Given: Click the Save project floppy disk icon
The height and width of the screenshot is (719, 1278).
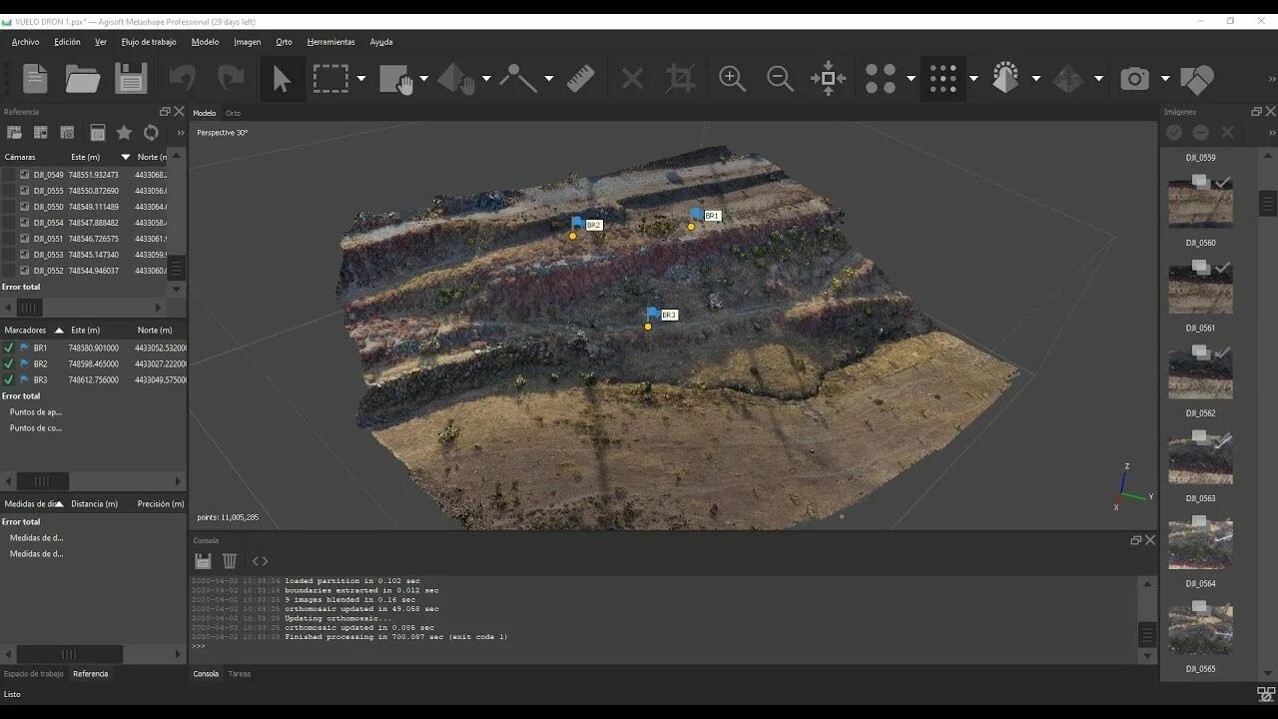Looking at the screenshot, I should [x=131, y=78].
